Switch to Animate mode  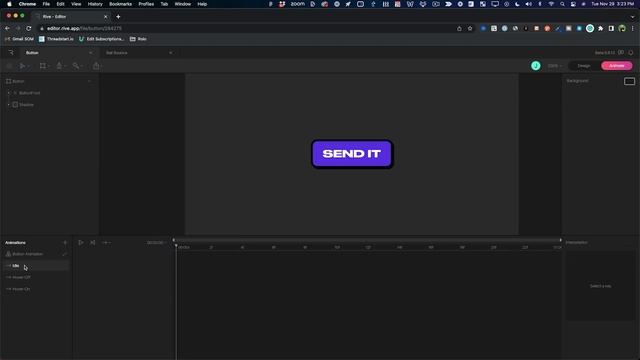pos(616,66)
